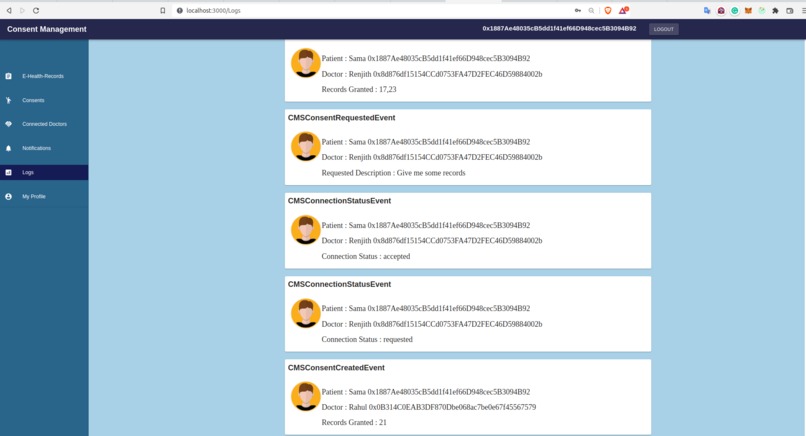The height and width of the screenshot is (436, 806).
Task: Click the bookmark icon beside the address bar
Action: 162,10
